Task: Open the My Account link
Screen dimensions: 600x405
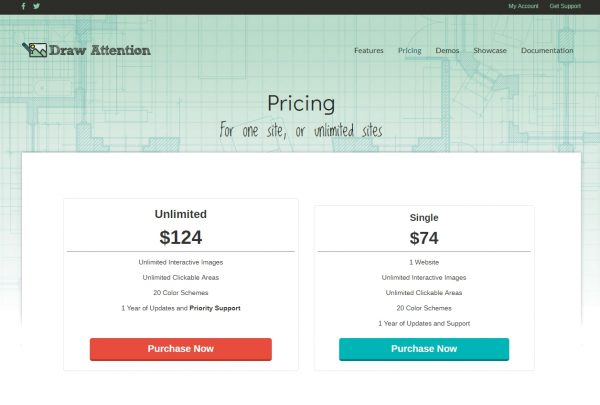Action: click(523, 6)
